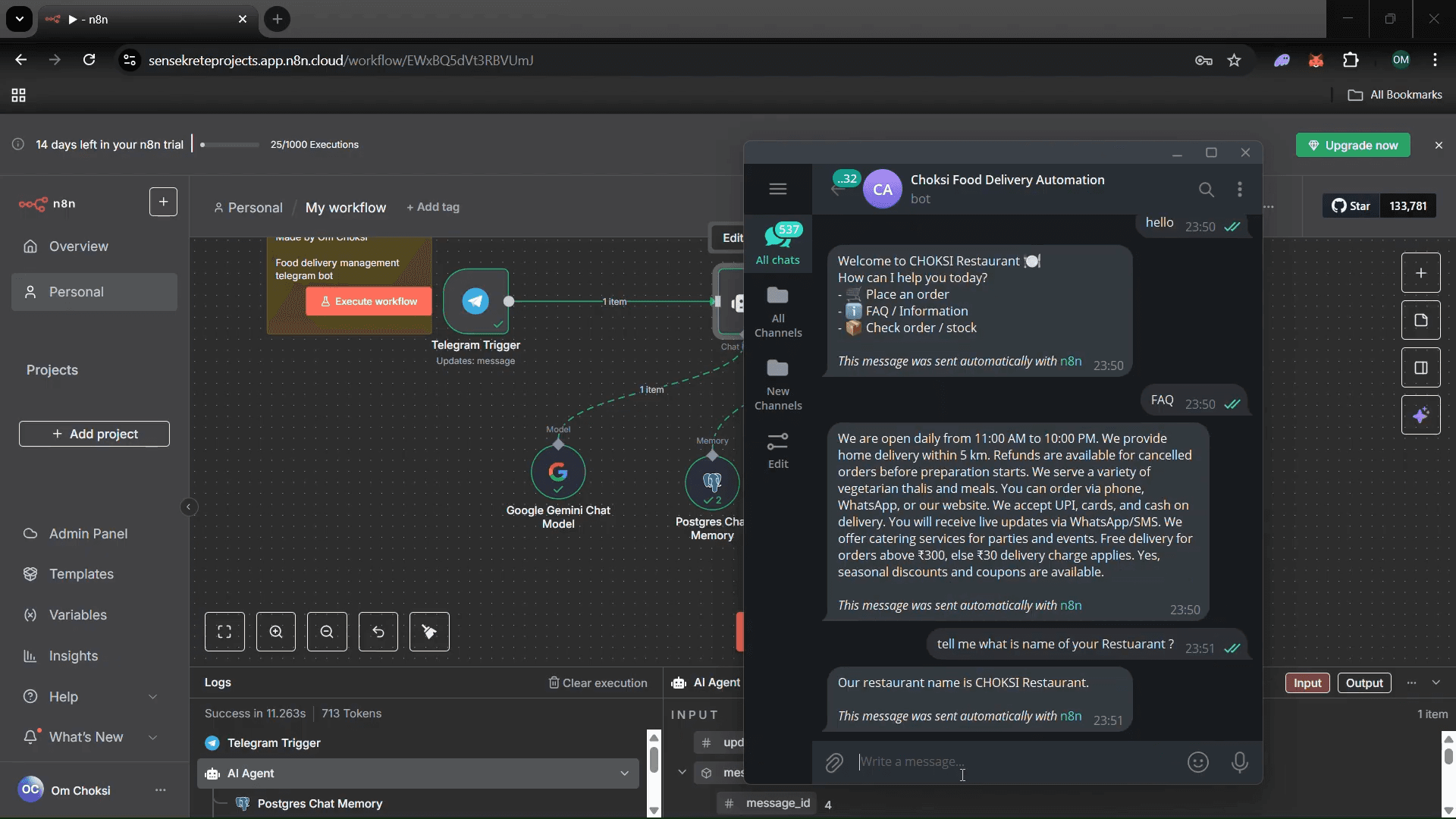This screenshot has height=819, width=1456.
Task: Collapse the n8n sidebar
Action: pos(189,507)
